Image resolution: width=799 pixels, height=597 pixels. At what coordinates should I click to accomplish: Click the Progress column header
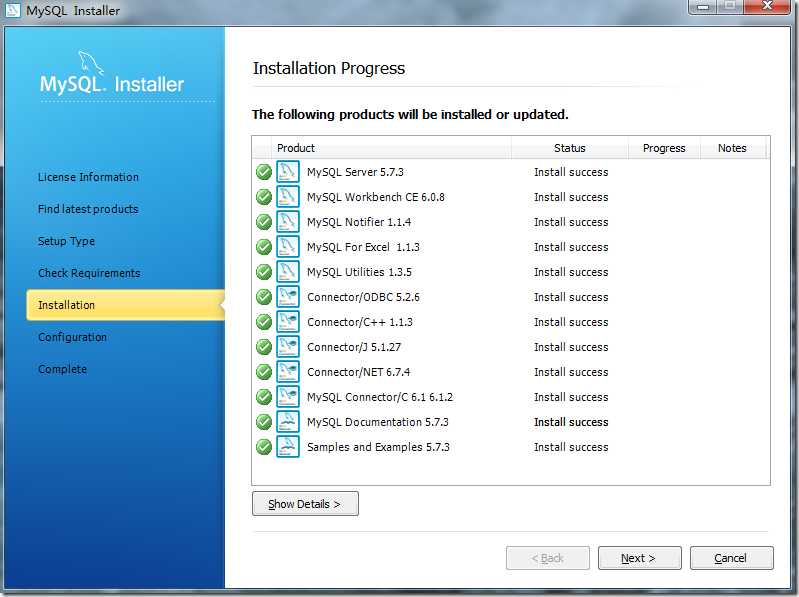tap(664, 148)
